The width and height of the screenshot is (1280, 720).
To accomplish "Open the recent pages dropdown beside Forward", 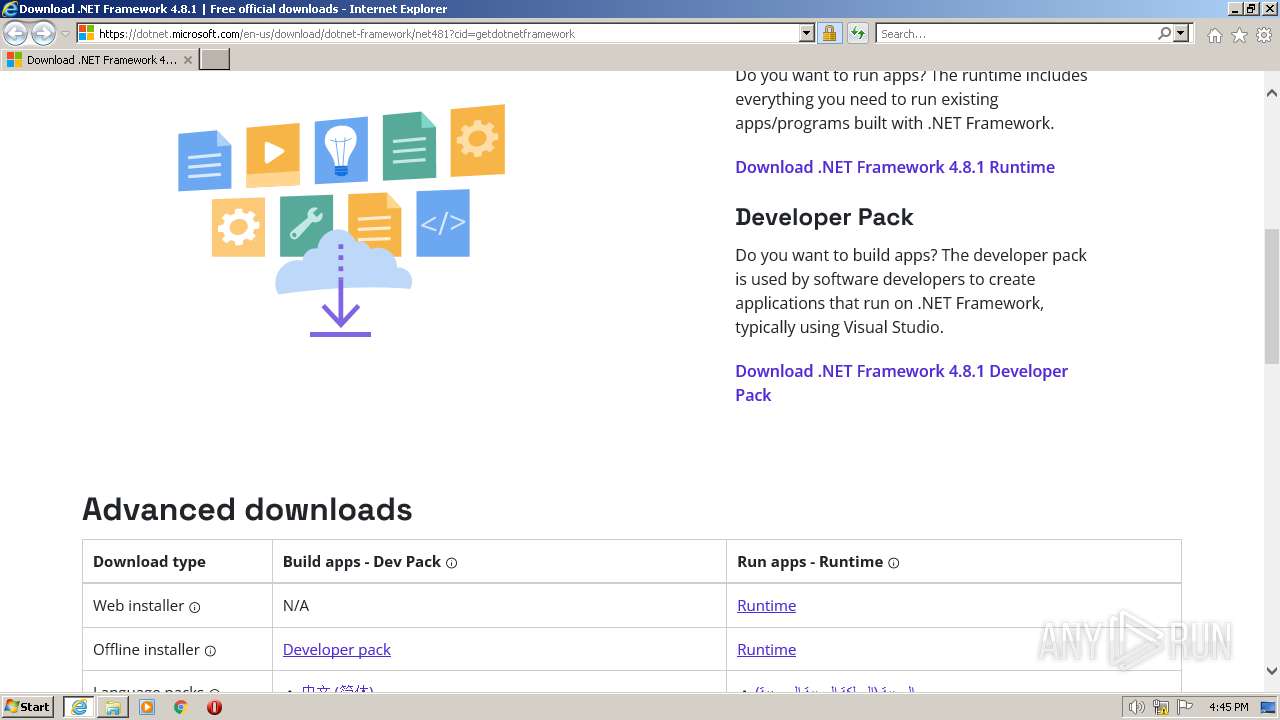I will (65, 34).
